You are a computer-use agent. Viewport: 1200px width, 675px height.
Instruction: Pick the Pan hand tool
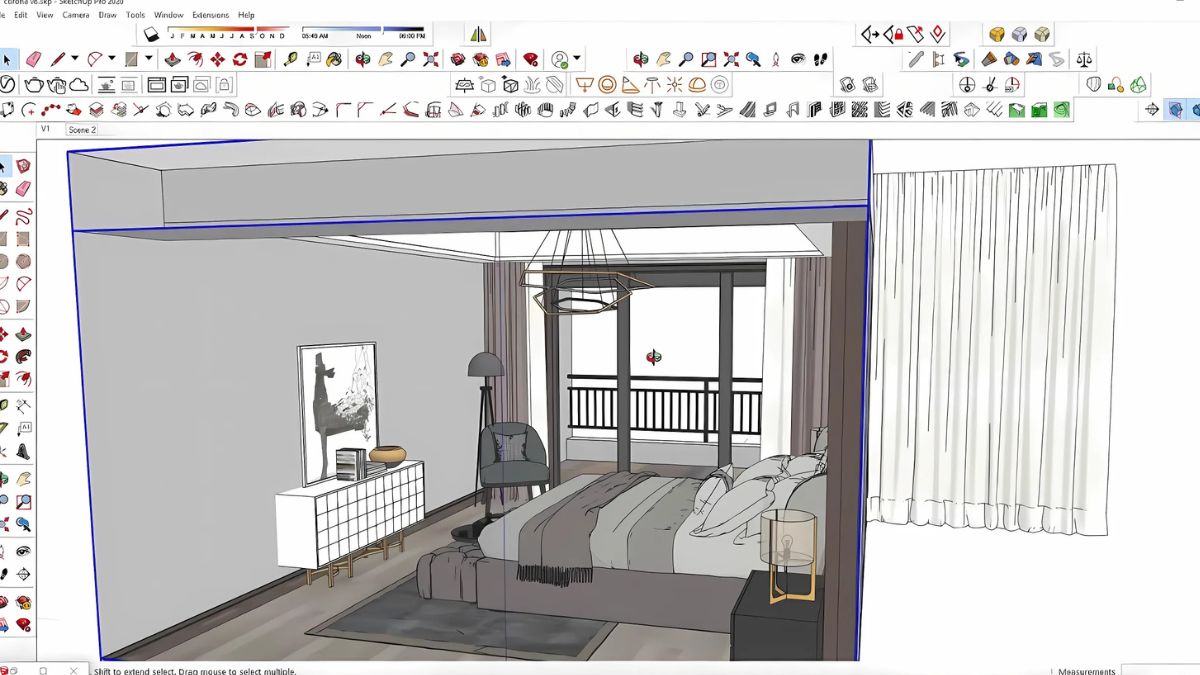[662, 58]
